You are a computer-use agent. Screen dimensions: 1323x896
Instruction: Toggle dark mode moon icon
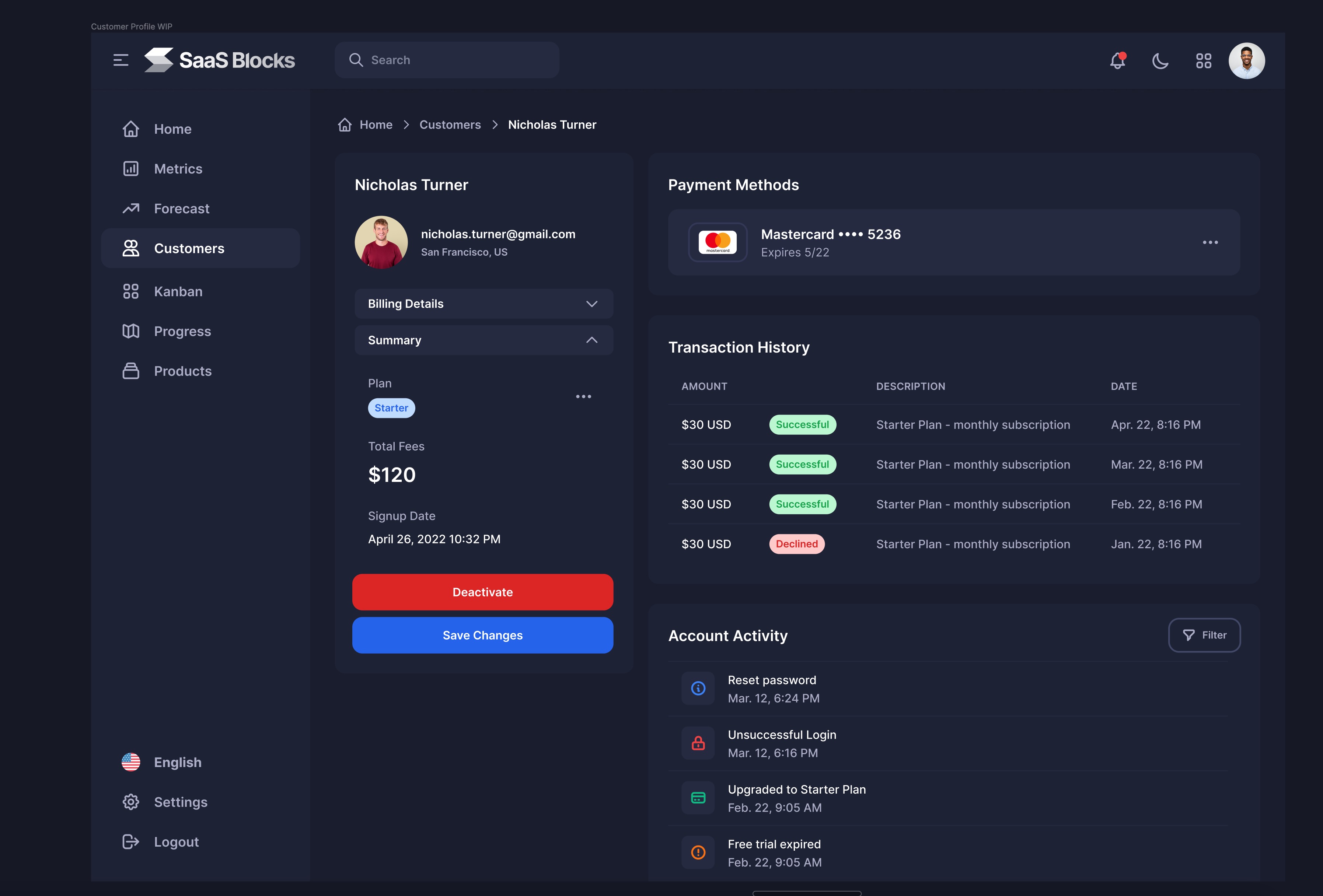1160,60
